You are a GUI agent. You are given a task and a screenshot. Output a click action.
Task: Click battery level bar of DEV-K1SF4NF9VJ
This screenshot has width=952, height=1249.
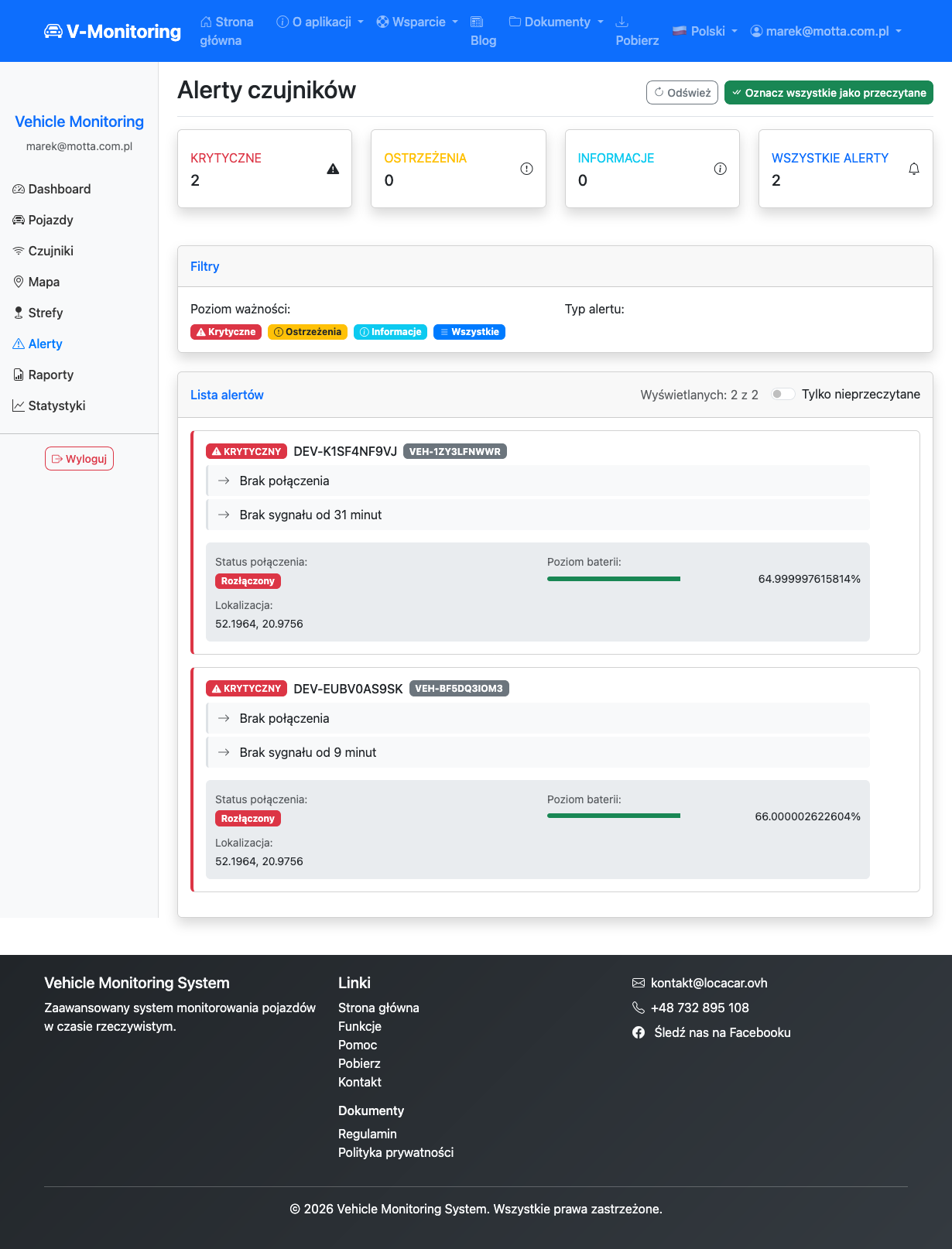(x=613, y=579)
